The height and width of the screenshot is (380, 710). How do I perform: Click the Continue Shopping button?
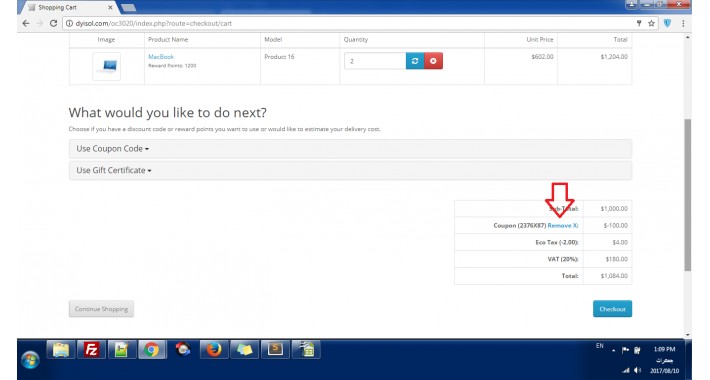(x=101, y=309)
